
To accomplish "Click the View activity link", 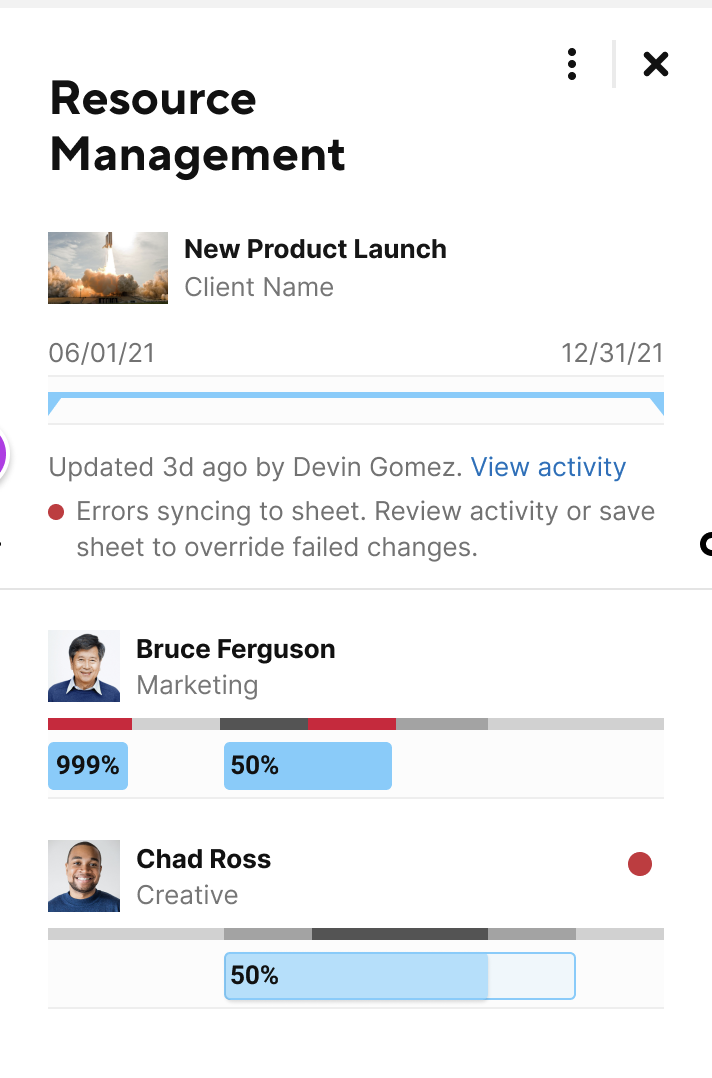I will point(548,467).
